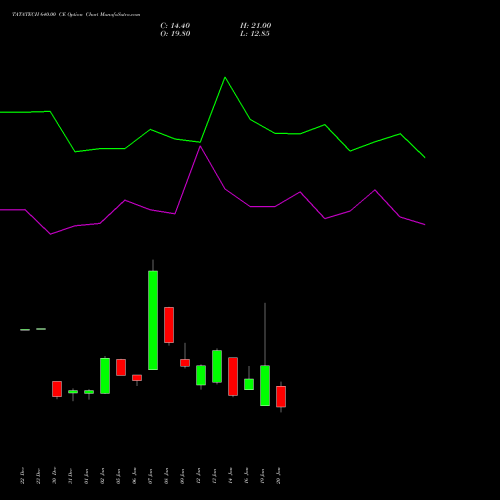Select the 01 Jan date label
Viewport: 500px width, 500px height.
pos(86,476)
